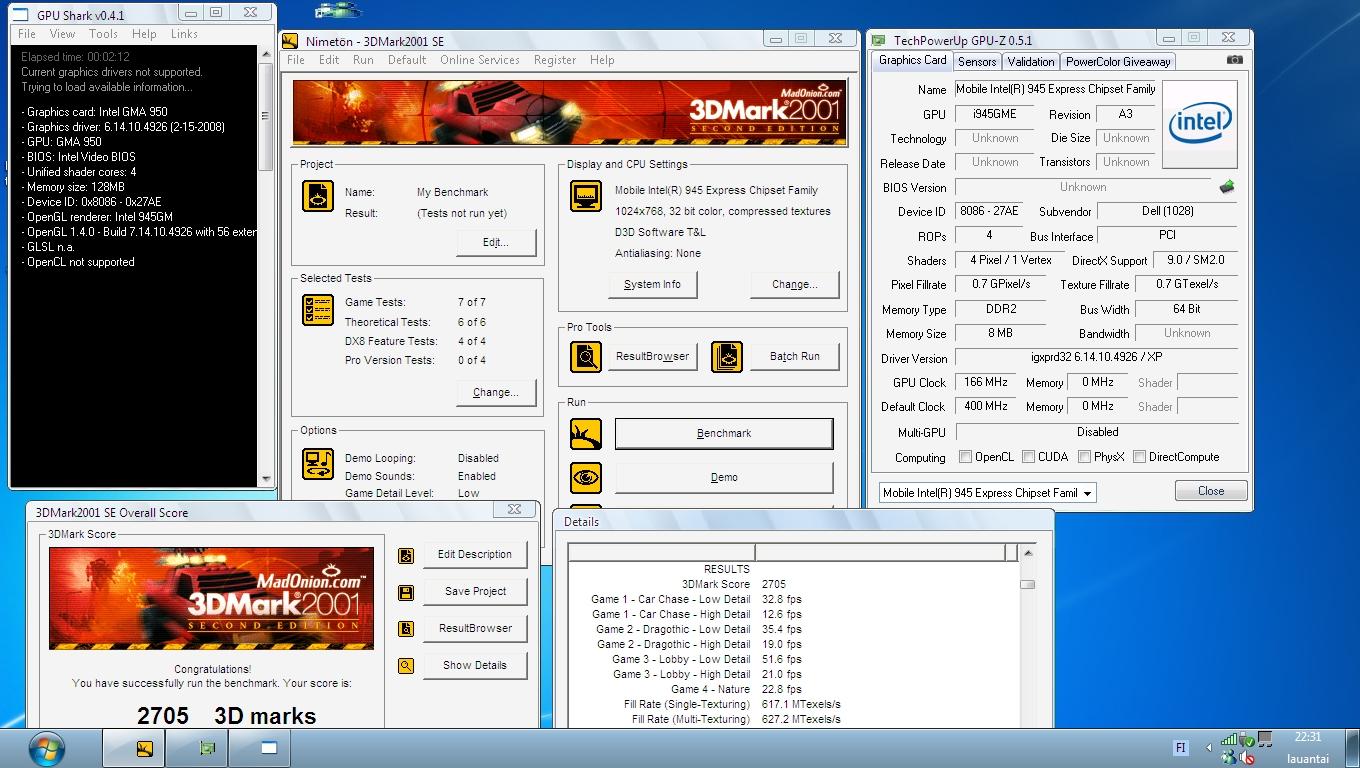
Task: Switch to the Validation tab in GPU-Z
Action: coord(1030,62)
